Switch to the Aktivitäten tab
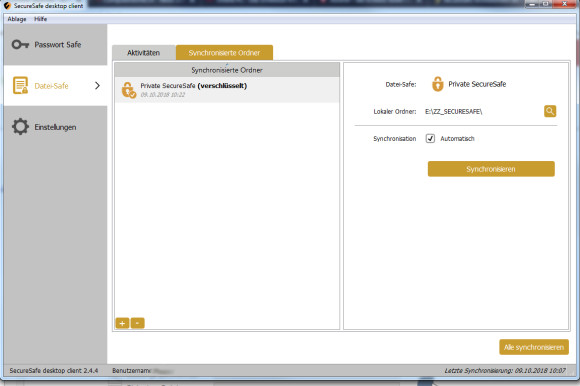The width and height of the screenshot is (580, 386). pyautogui.click(x=144, y=53)
